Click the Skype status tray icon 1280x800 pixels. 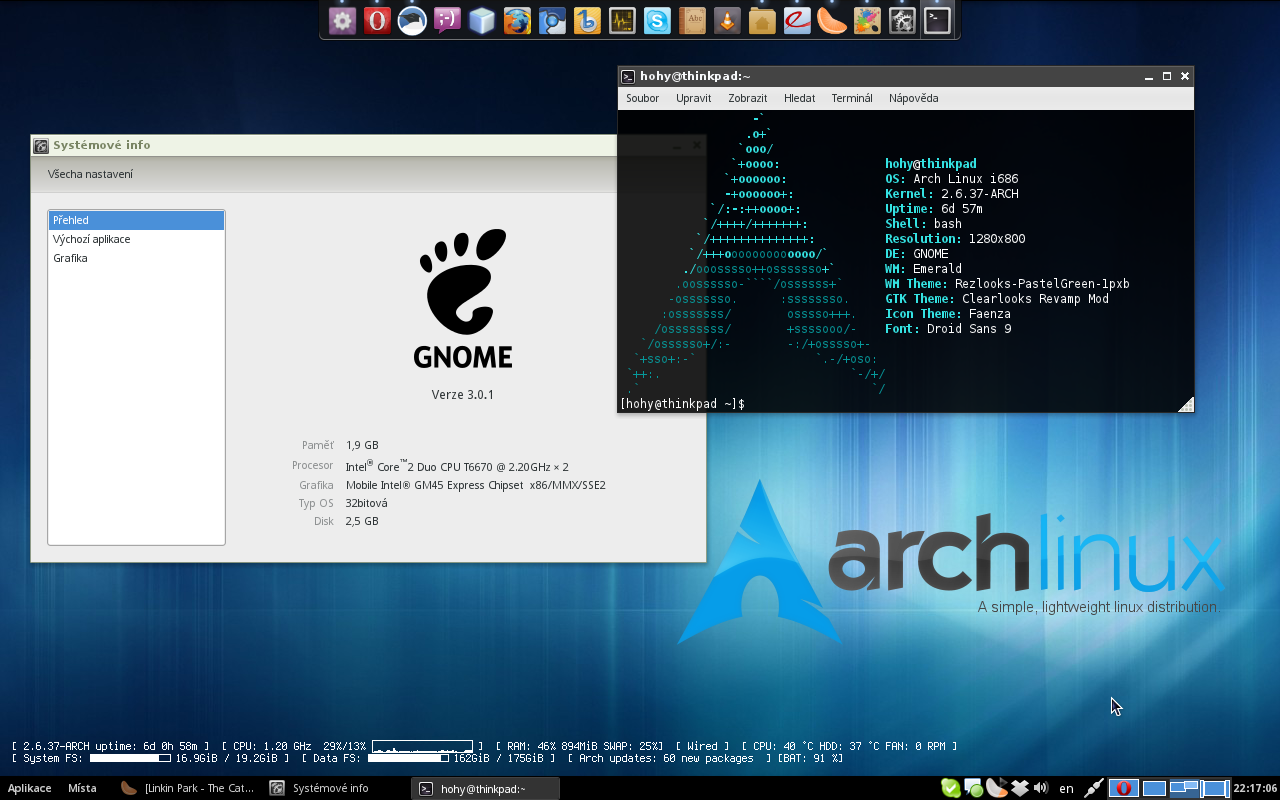(951, 788)
